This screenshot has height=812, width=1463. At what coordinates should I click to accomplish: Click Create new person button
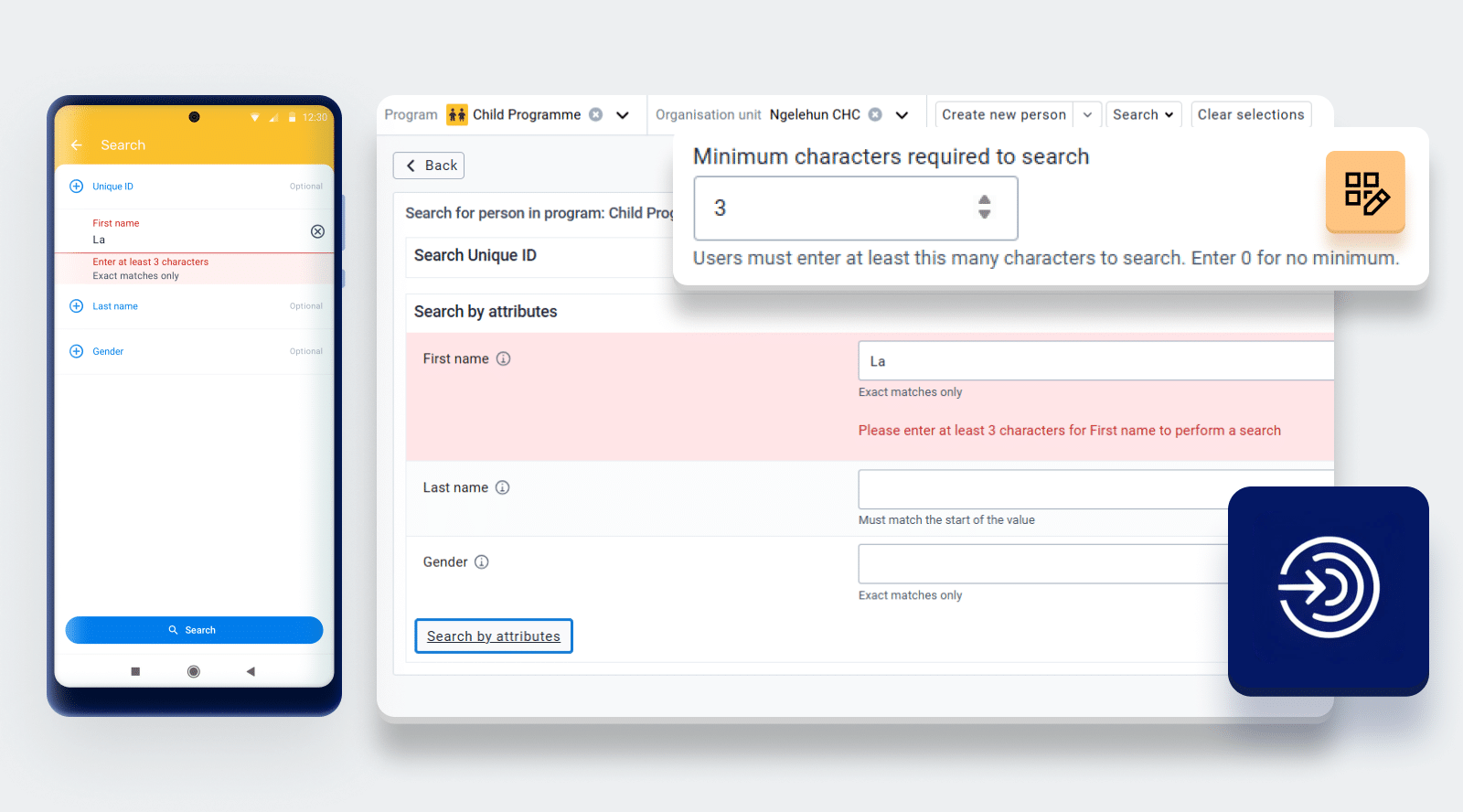pyautogui.click(x=1004, y=114)
